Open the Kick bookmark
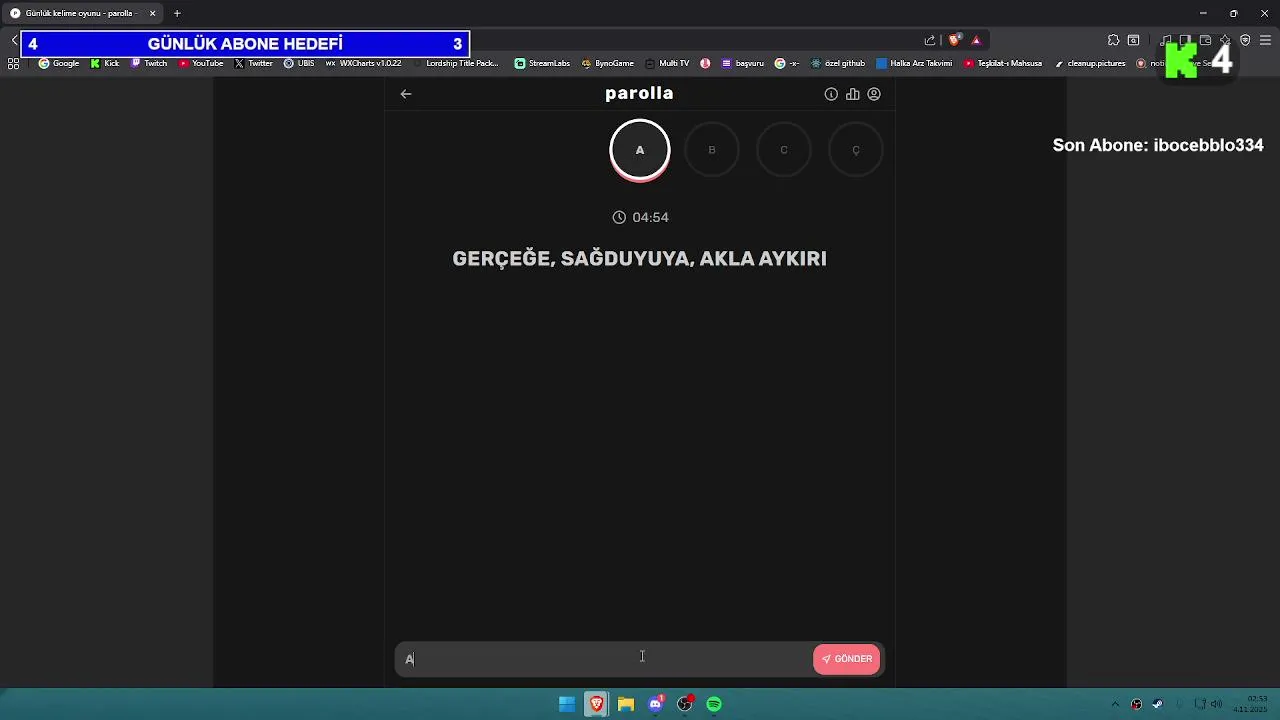Screen dimensions: 1280x720 (x=105, y=63)
